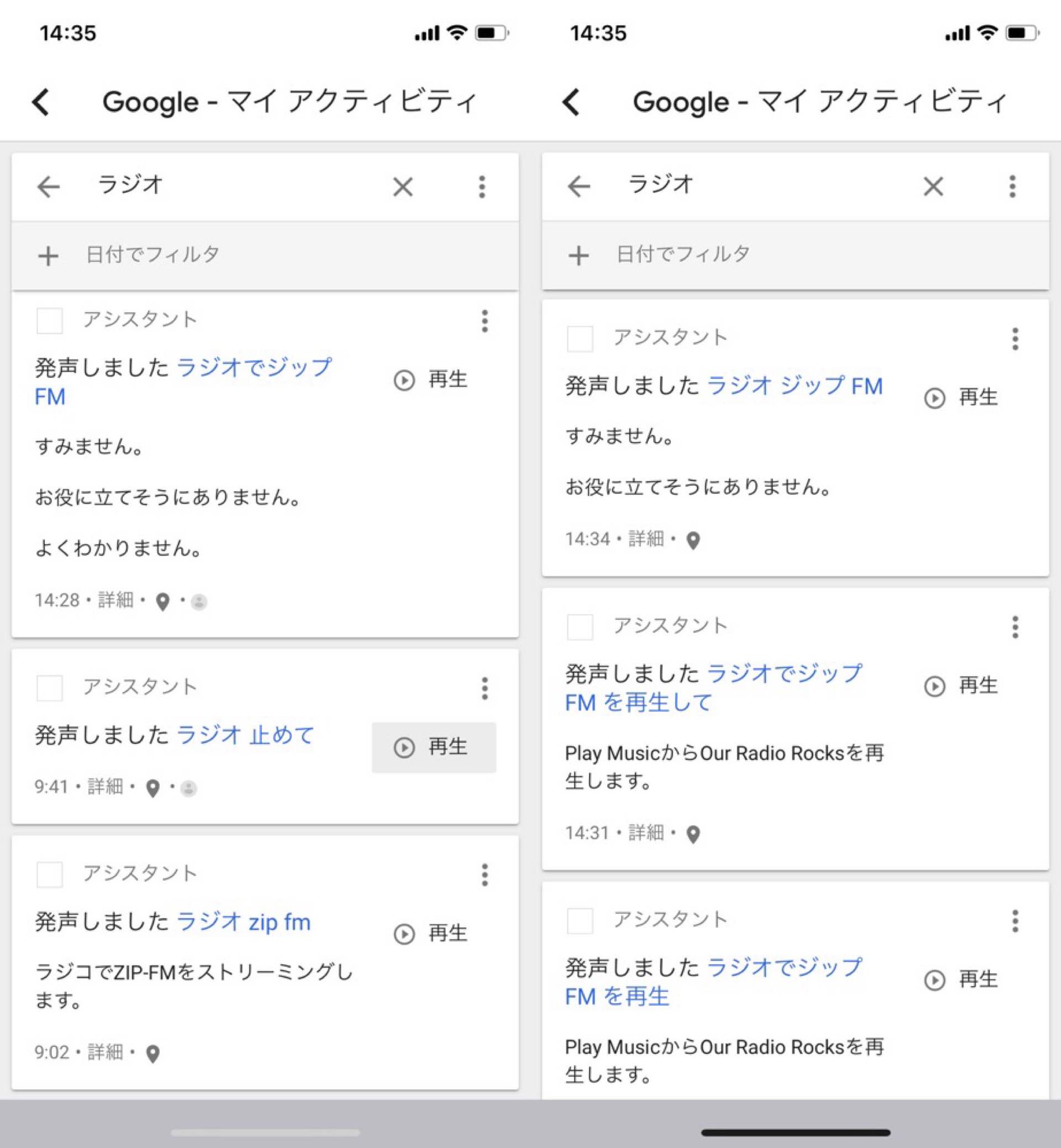This screenshot has width=1061, height=1148.
Task: Tick the checkbox for the 14:28 activity entry
Action: (x=49, y=320)
